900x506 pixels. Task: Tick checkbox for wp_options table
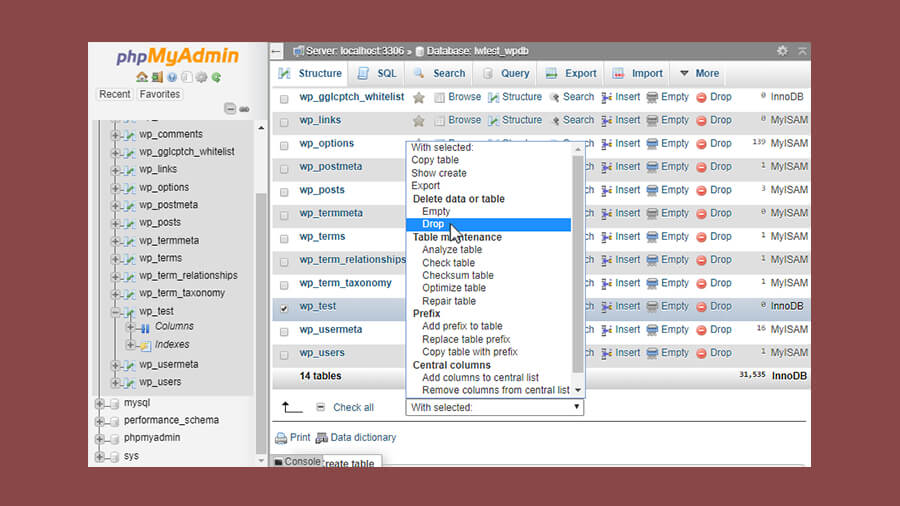click(284, 146)
